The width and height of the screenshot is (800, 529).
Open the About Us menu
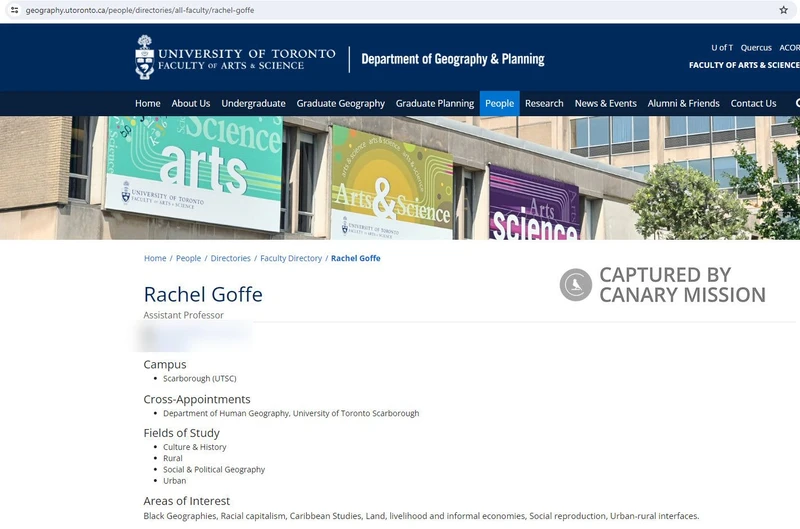pyautogui.click(x=191, y=104)
